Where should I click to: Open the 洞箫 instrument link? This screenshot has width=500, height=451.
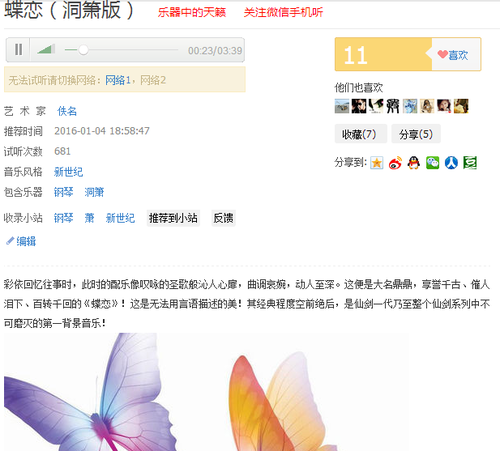pos(94,192)
